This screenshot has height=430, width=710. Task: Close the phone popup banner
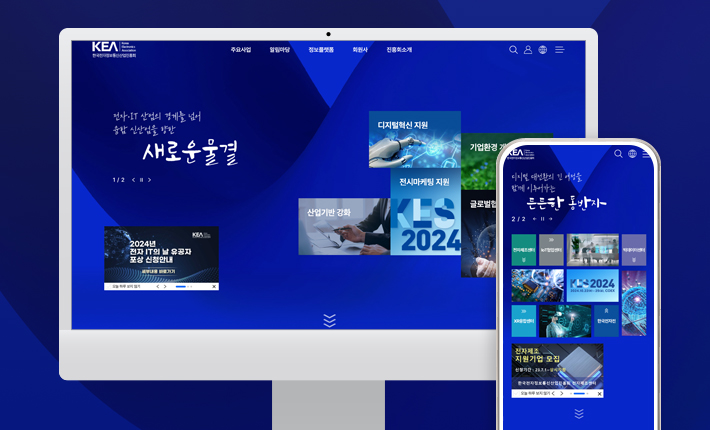pos(600,394)
